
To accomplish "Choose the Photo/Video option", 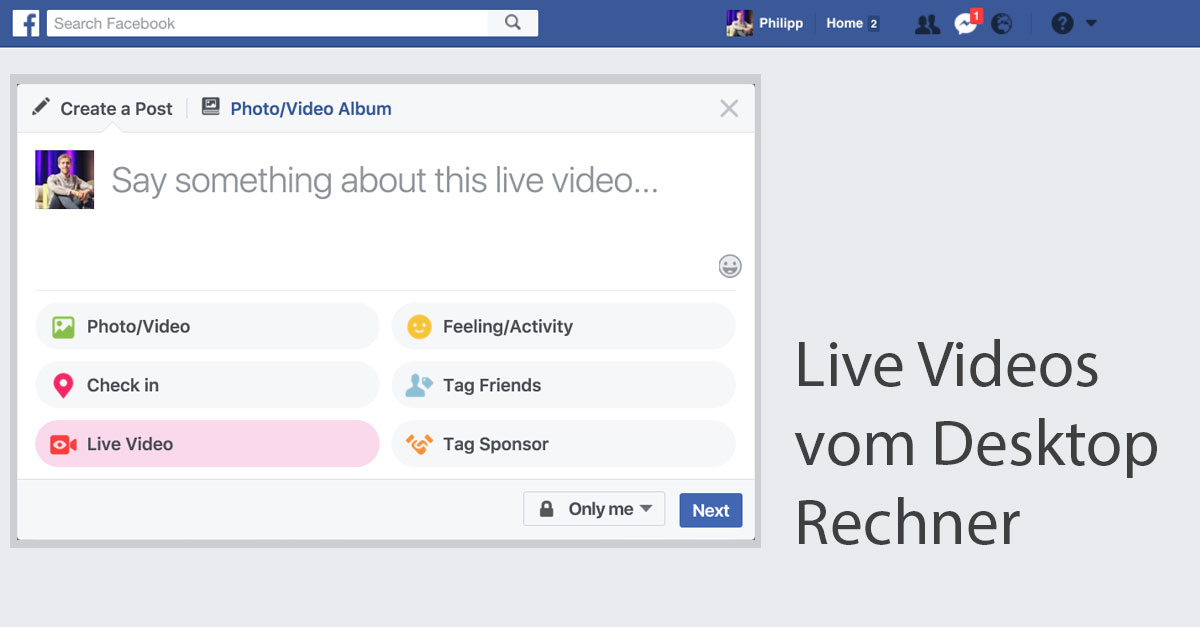I will pos(207,326).
